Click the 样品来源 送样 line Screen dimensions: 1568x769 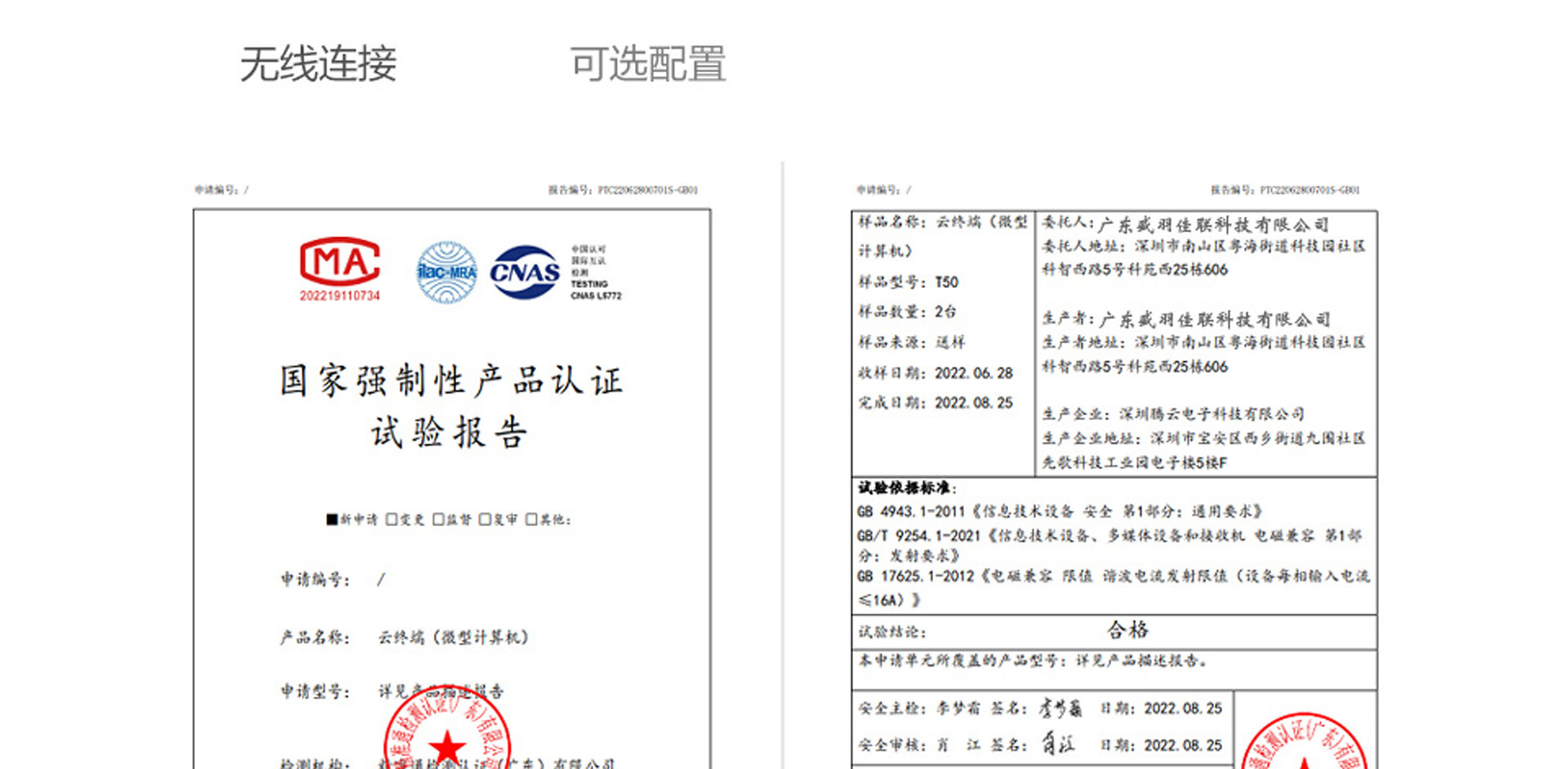coord(911,342)
